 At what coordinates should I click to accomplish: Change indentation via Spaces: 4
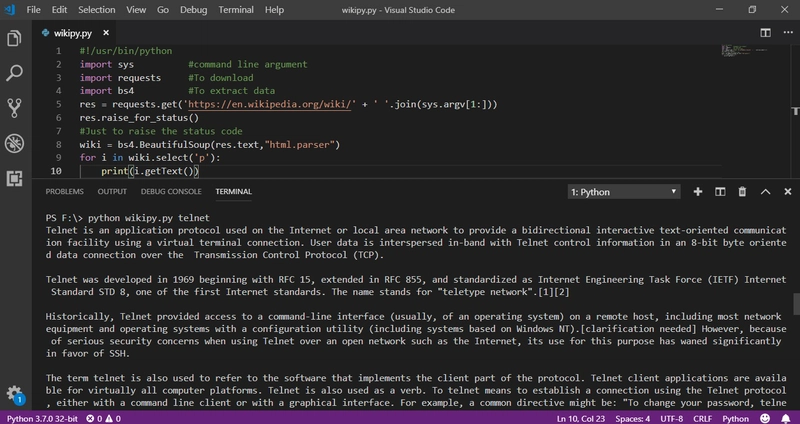pyautogui.click(x=633, y=418)
